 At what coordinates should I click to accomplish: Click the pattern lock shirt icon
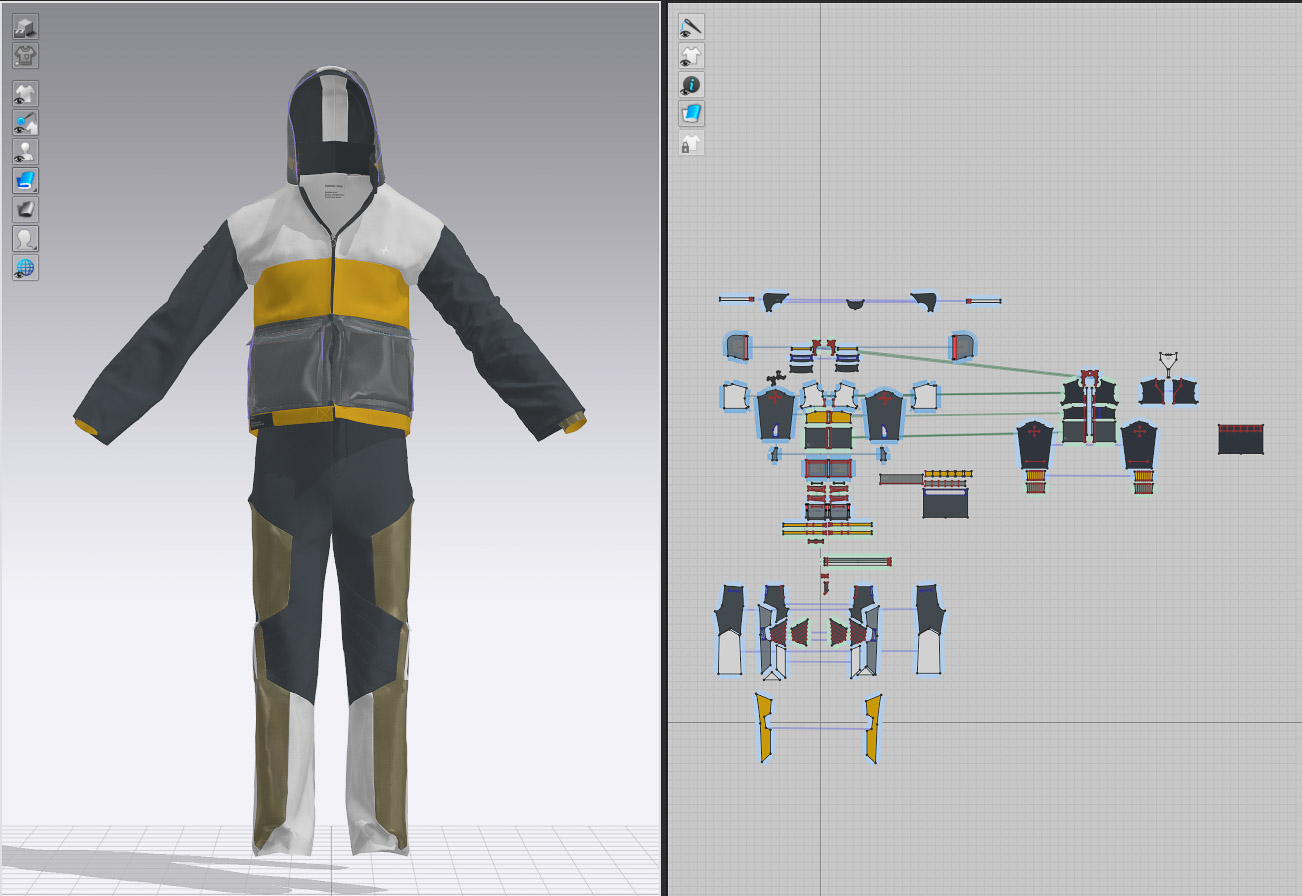point(691,143)
